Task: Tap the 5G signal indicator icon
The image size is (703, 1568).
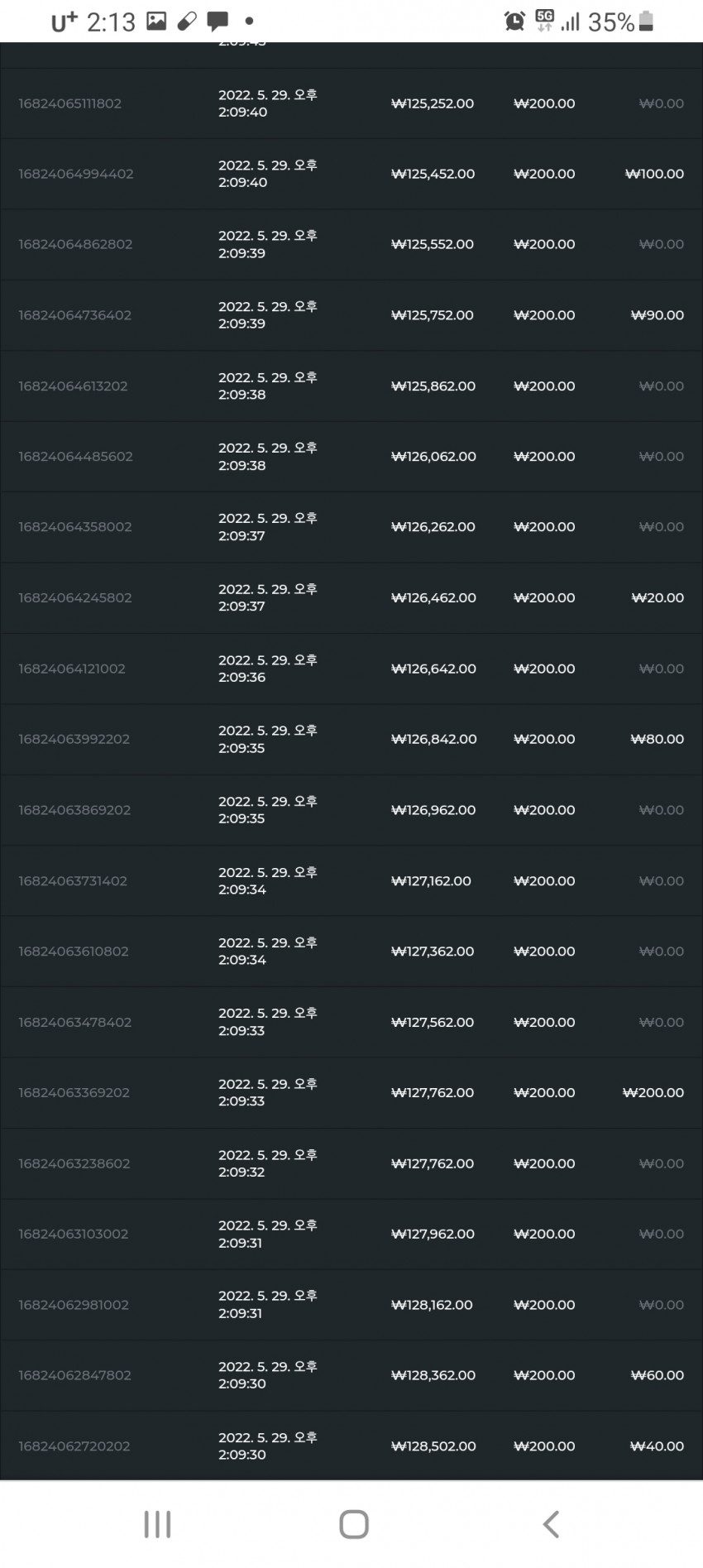Action: 544,21
